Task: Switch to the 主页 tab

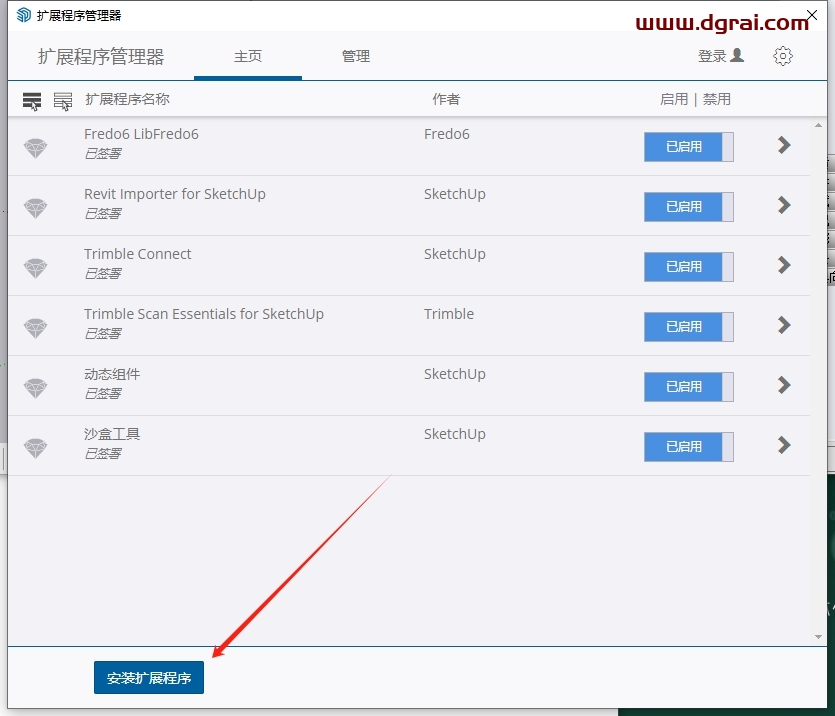Action: (x=248, y=56)
